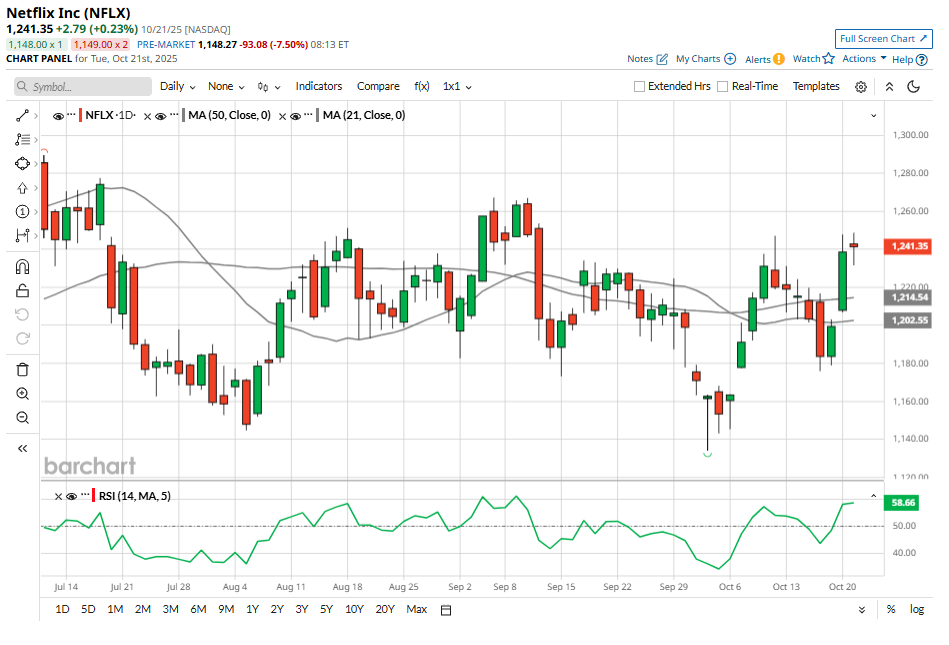This screenshot has height=645, width=949.
Task: Zoom in with the magnifier plus icon
Action: coord(22,394)
